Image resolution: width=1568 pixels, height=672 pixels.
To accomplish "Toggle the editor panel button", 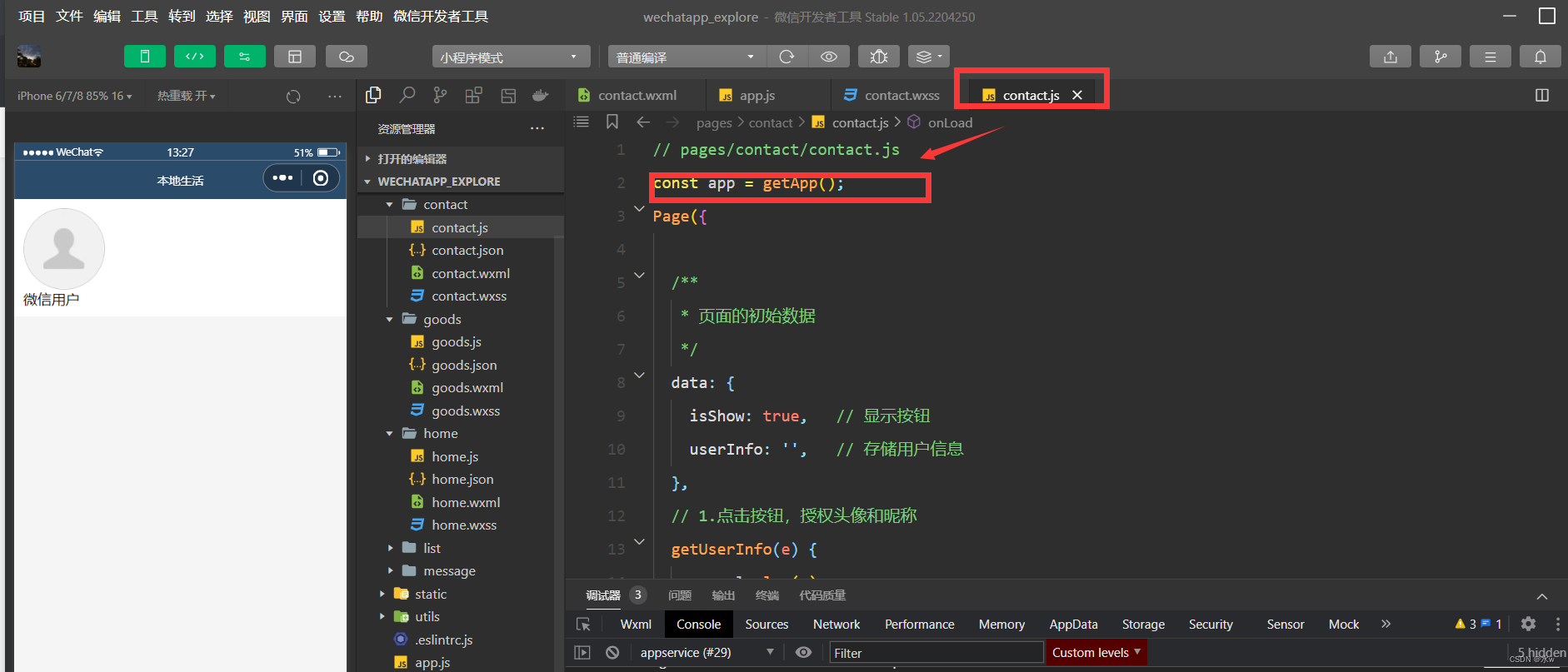I will 195,57.
